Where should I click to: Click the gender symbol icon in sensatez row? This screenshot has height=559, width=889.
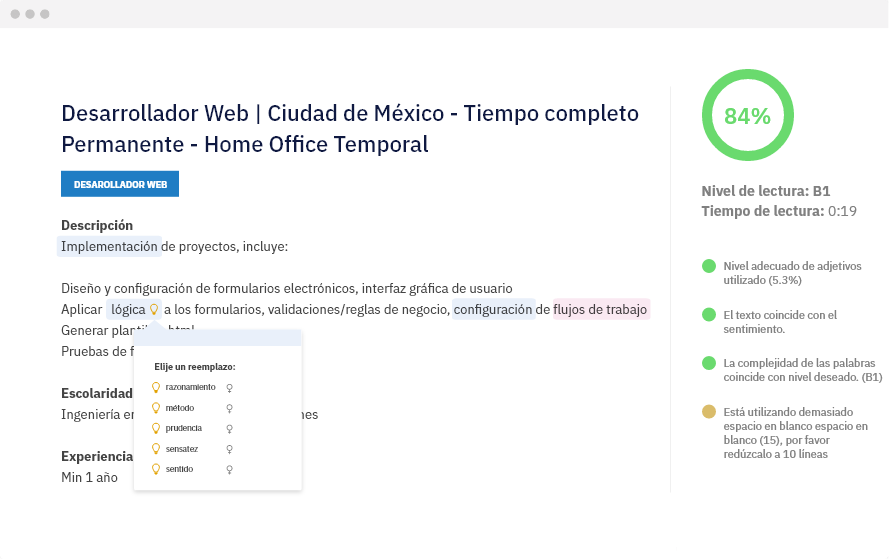click(x=230, y=450)
